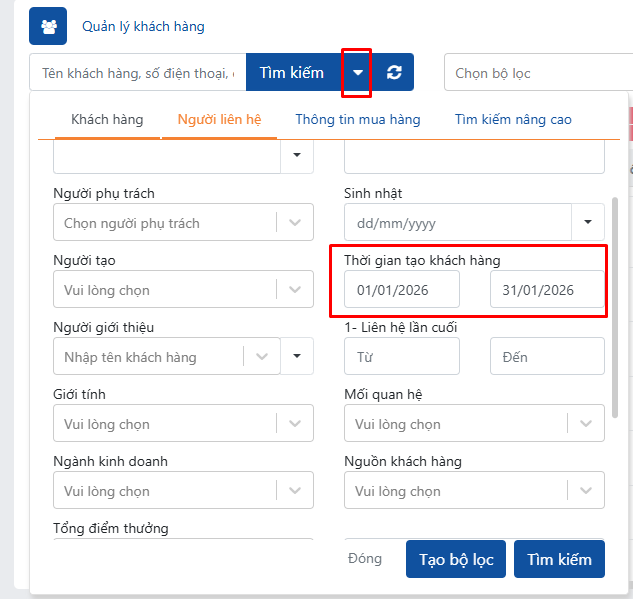Click the refresh icon beside search
Image resolution: width=633 pixels, height=599 pixels.
(394, 73)
